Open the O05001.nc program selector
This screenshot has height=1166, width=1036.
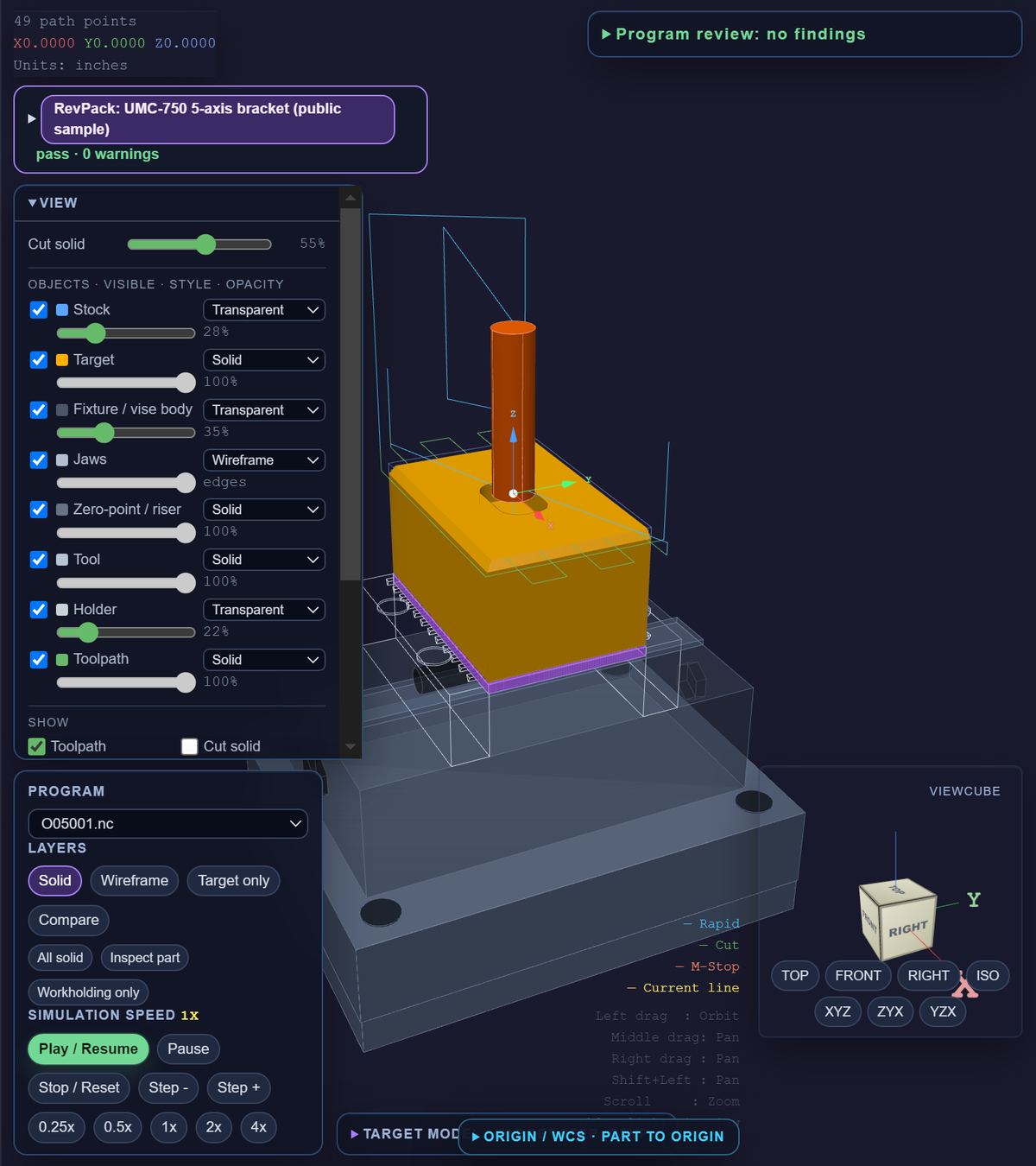point(168,824)
